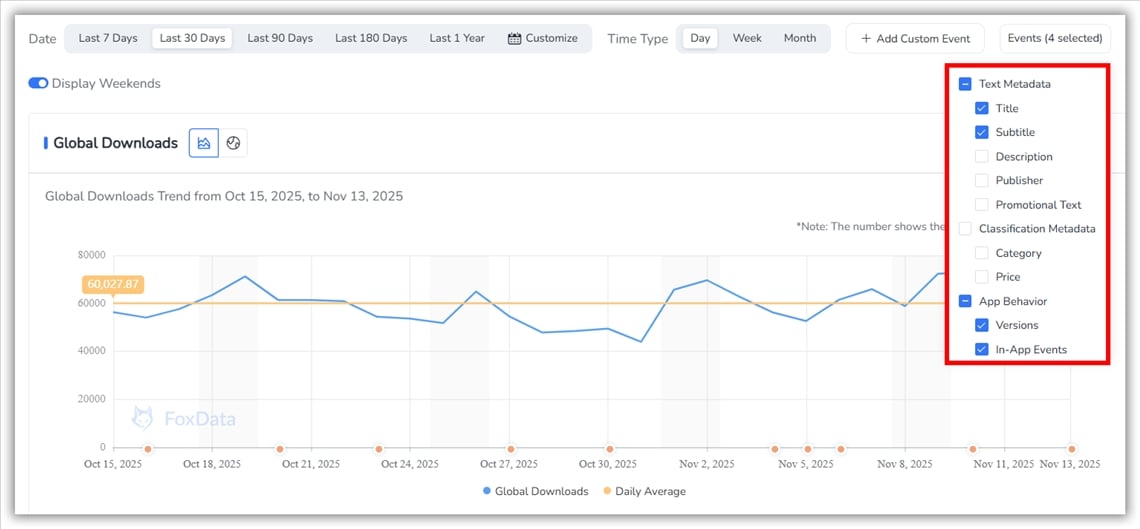Switch the time type to Week
Image resolution: width=1140 pixels, height=529 pixels.
point(747,38)
